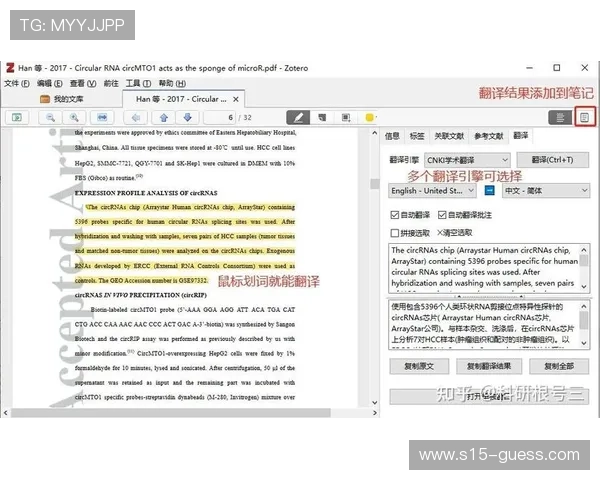This screenshot has height=480, width=600.
Task: Toggle the item pane lines icon
Action: (560, 117)
